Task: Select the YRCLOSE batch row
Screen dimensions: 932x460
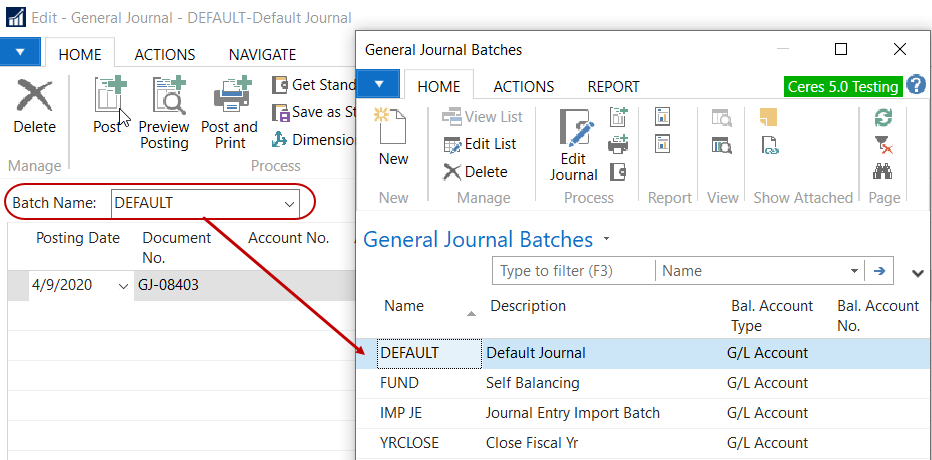Action: coord(408,443)
